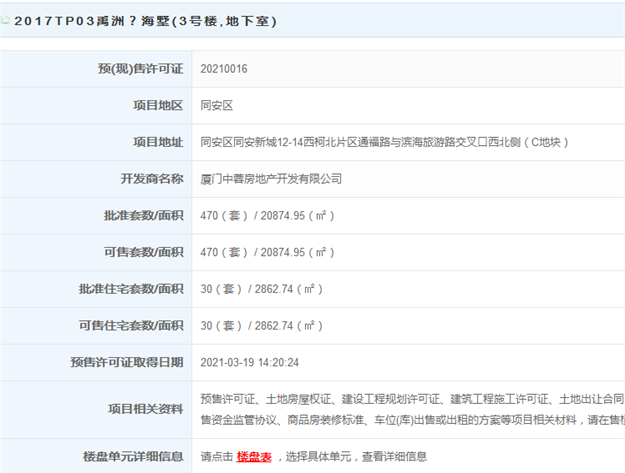Select developer name 厦门中蓉房地产开发有限公司
Image resolution: width=625 pixels, height=473 pixels.
pos(271,179)
